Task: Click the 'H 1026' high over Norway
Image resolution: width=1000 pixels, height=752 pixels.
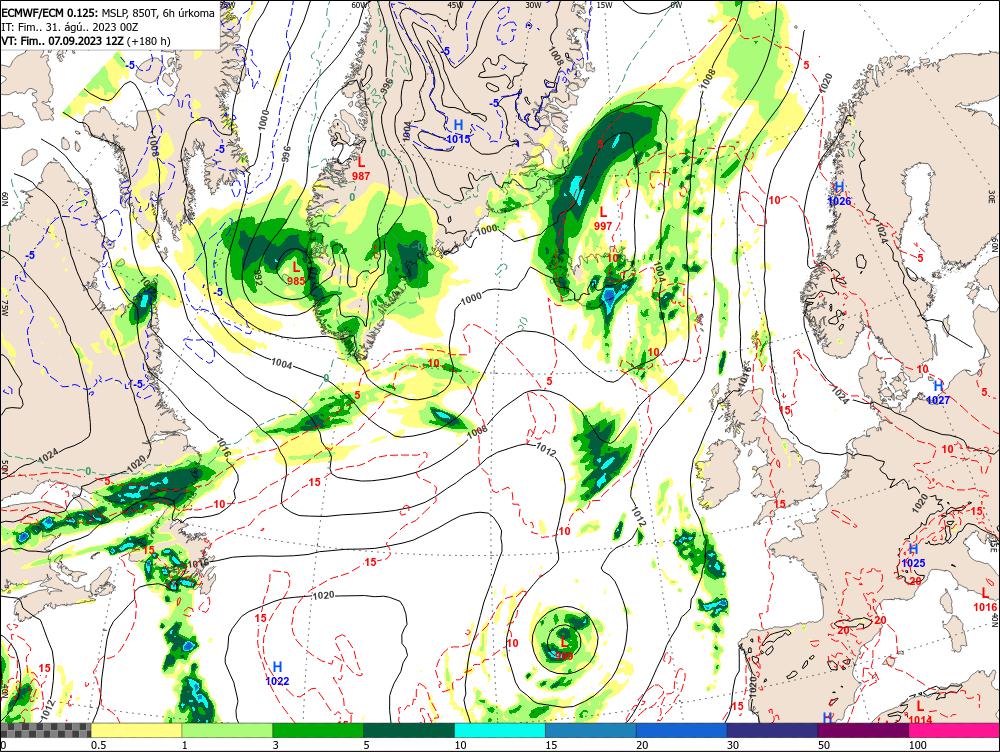Action: [839, 194]
